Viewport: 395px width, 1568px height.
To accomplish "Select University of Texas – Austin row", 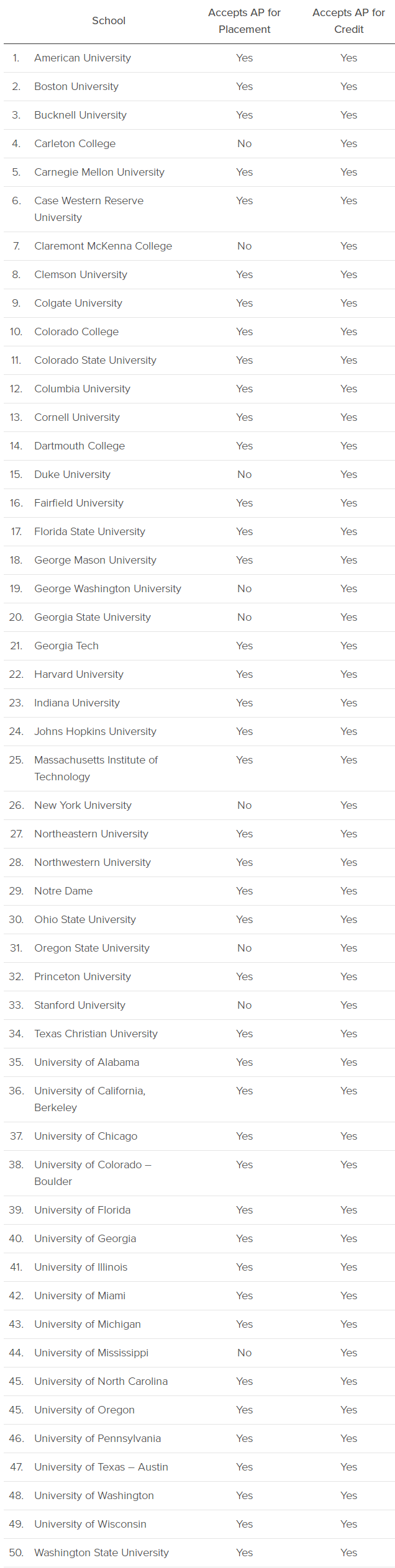I will pos(199,1467).
